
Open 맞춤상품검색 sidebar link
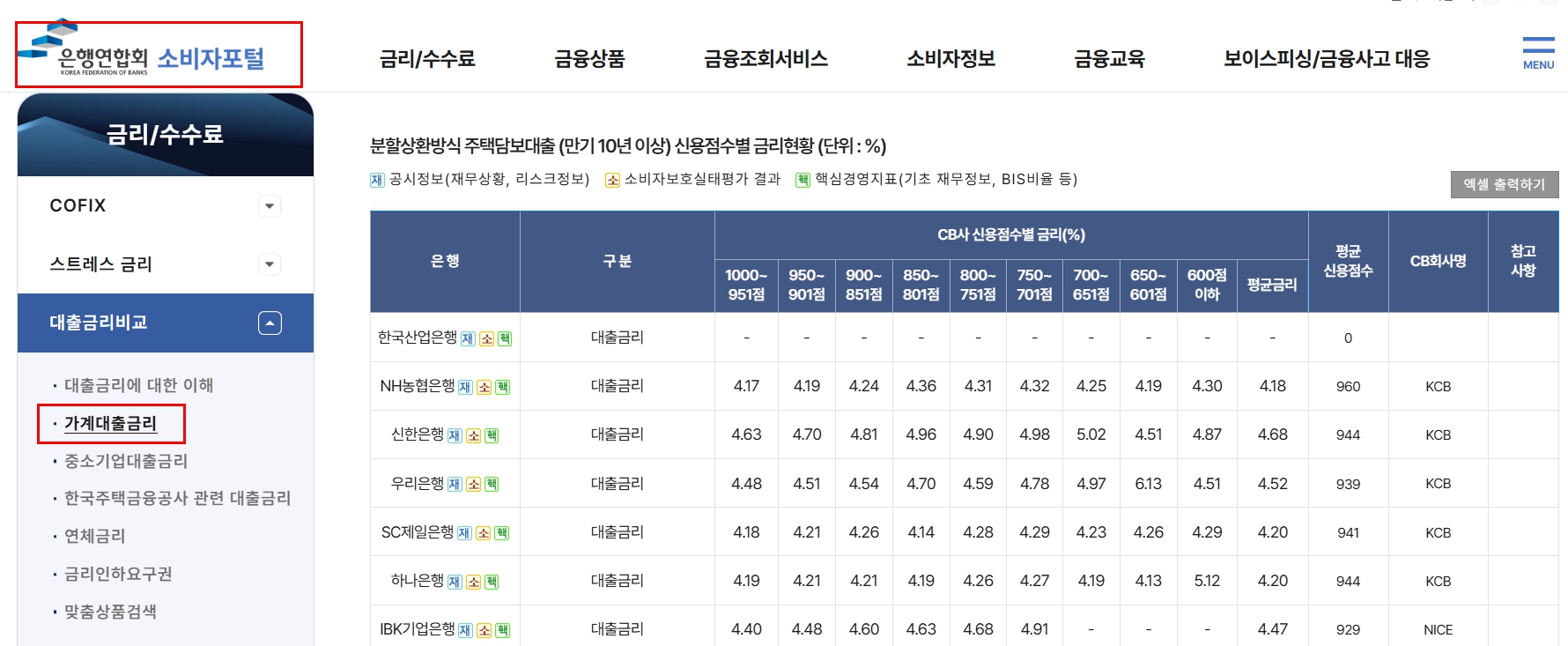tap(110, 612)
